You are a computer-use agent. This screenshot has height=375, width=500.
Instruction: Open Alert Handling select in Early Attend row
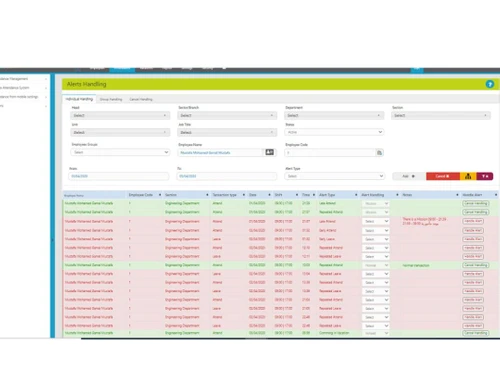[376, 231]
